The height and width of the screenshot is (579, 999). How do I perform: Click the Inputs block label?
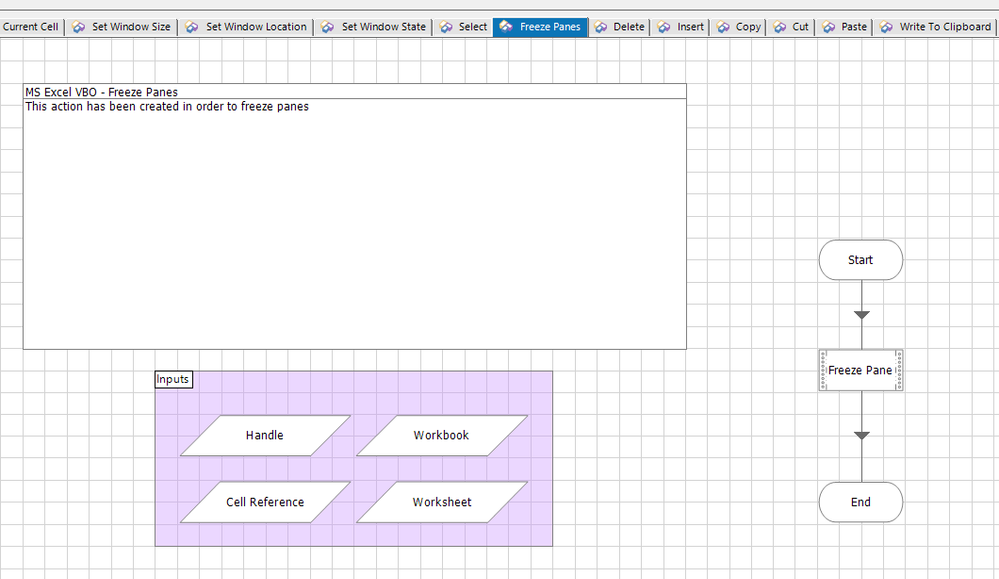[173, 380]
